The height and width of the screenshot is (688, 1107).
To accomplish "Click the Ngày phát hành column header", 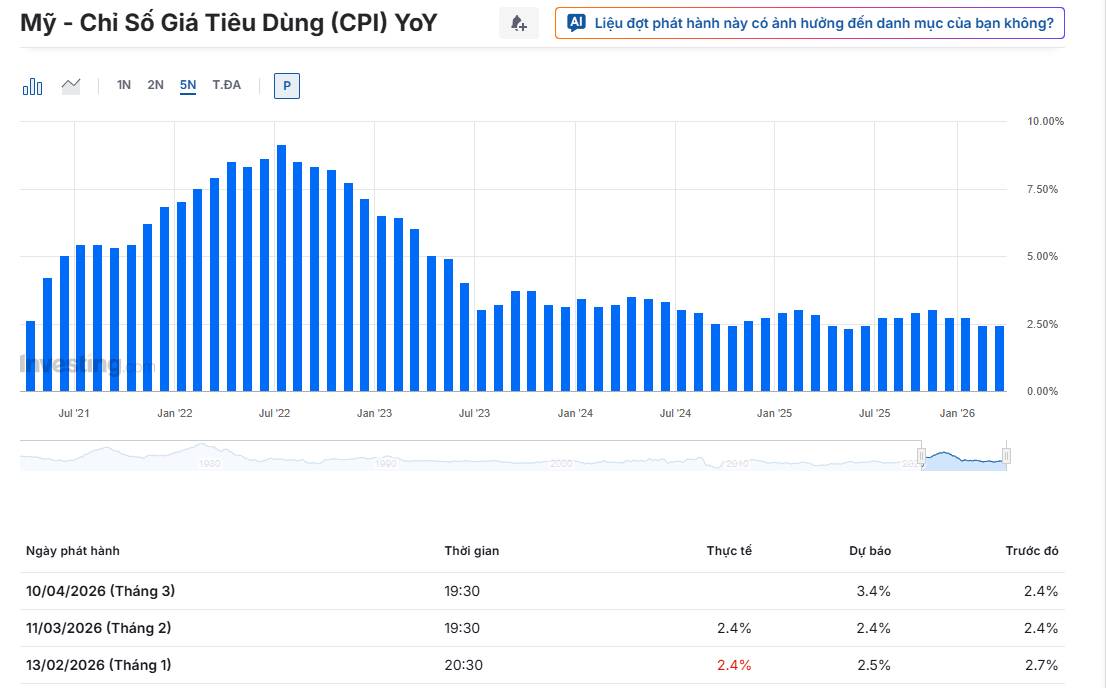I will tap(73, 550).
